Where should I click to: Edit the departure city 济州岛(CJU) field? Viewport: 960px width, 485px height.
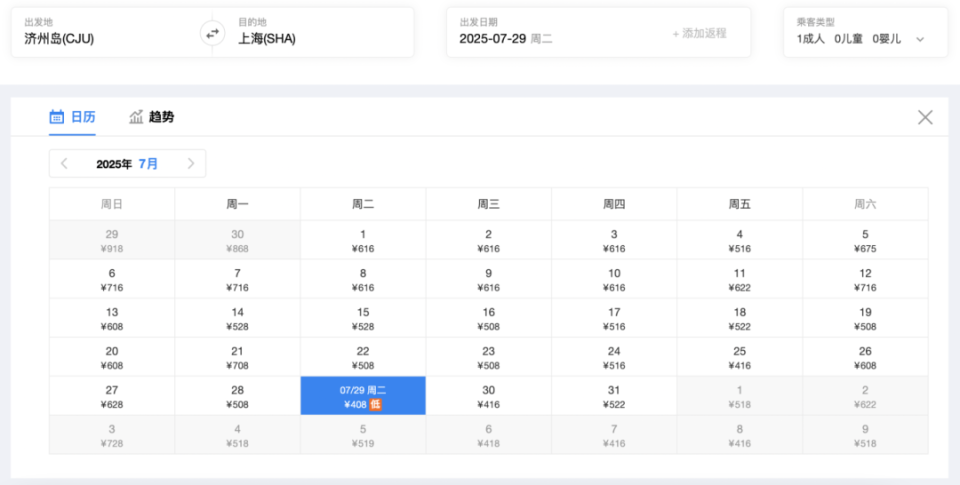112,33
